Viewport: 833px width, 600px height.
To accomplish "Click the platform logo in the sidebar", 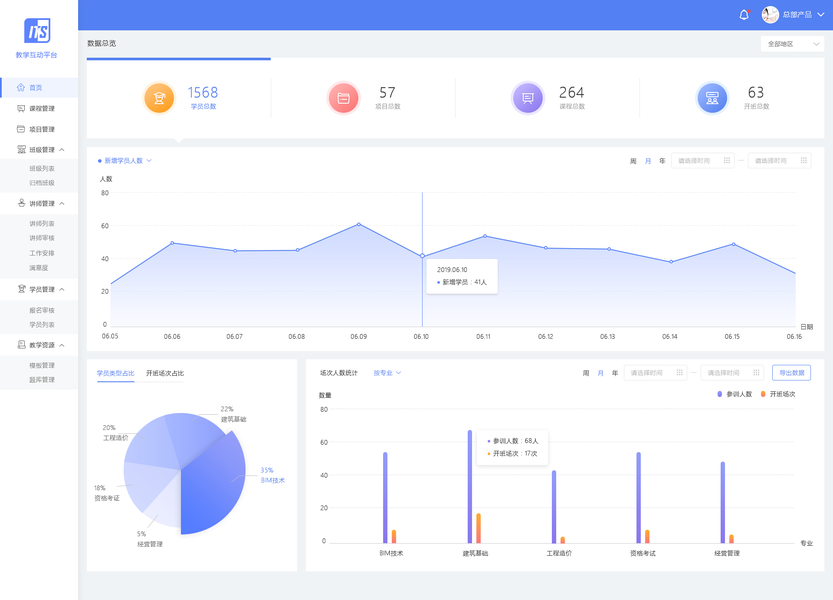I will [37, 30].
